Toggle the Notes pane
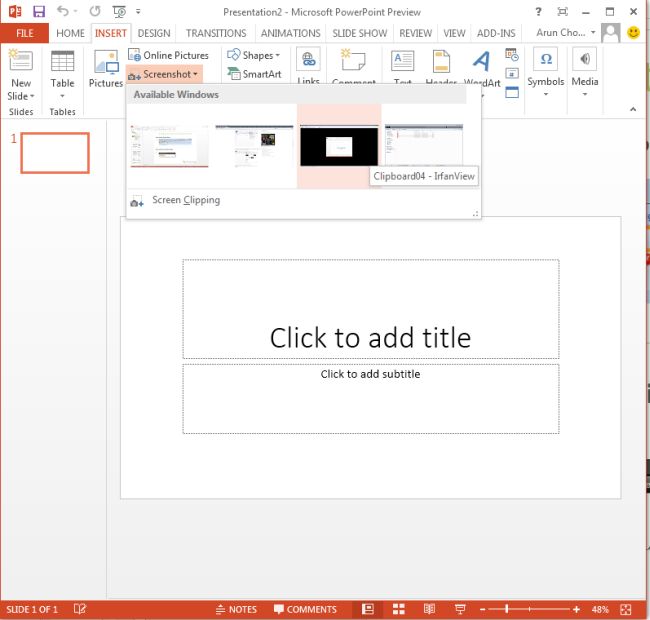The height and width of the screenshot is (620, 650). pos(236,609)
